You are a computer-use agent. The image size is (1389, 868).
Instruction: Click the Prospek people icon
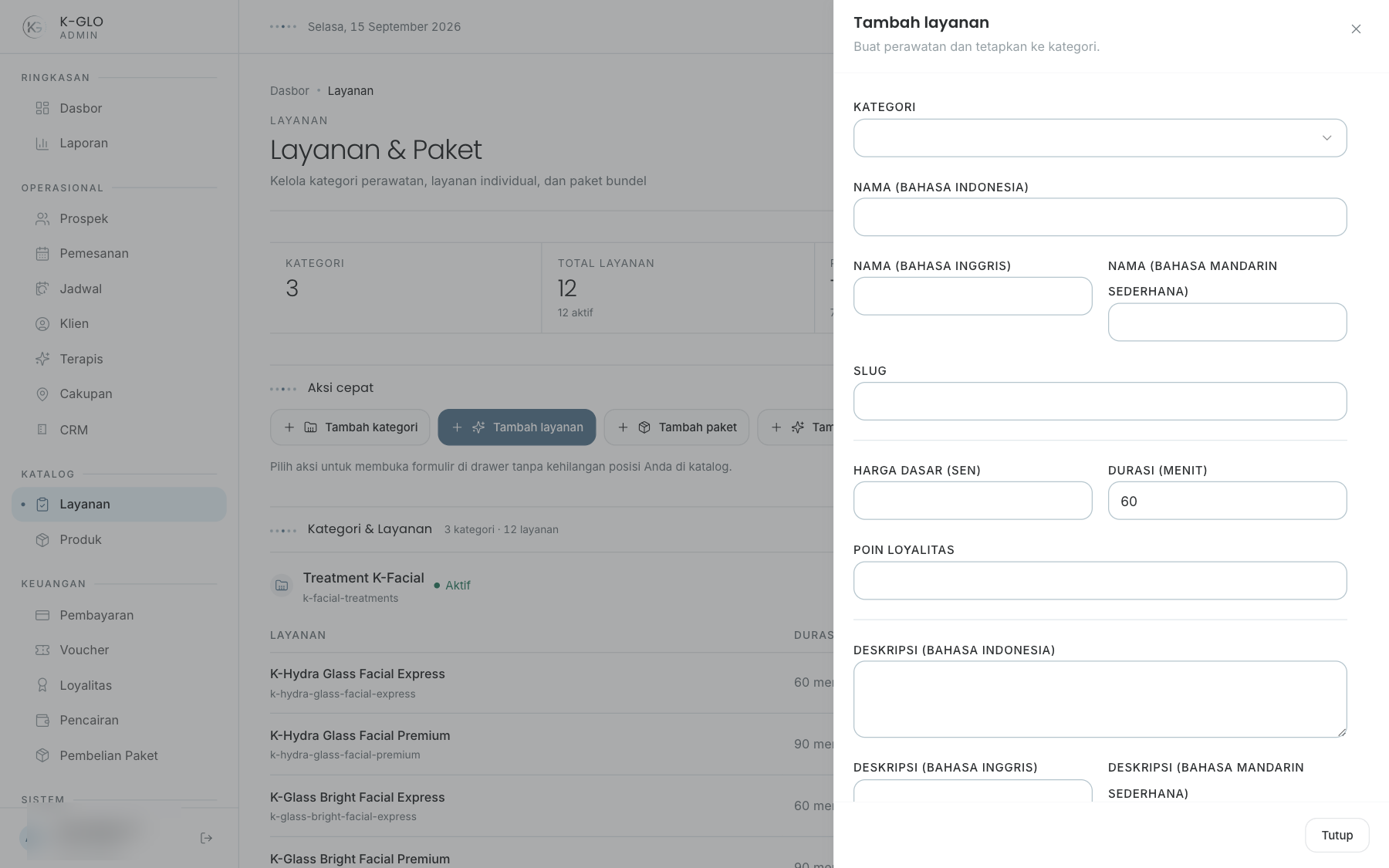(x=42, y=218)
